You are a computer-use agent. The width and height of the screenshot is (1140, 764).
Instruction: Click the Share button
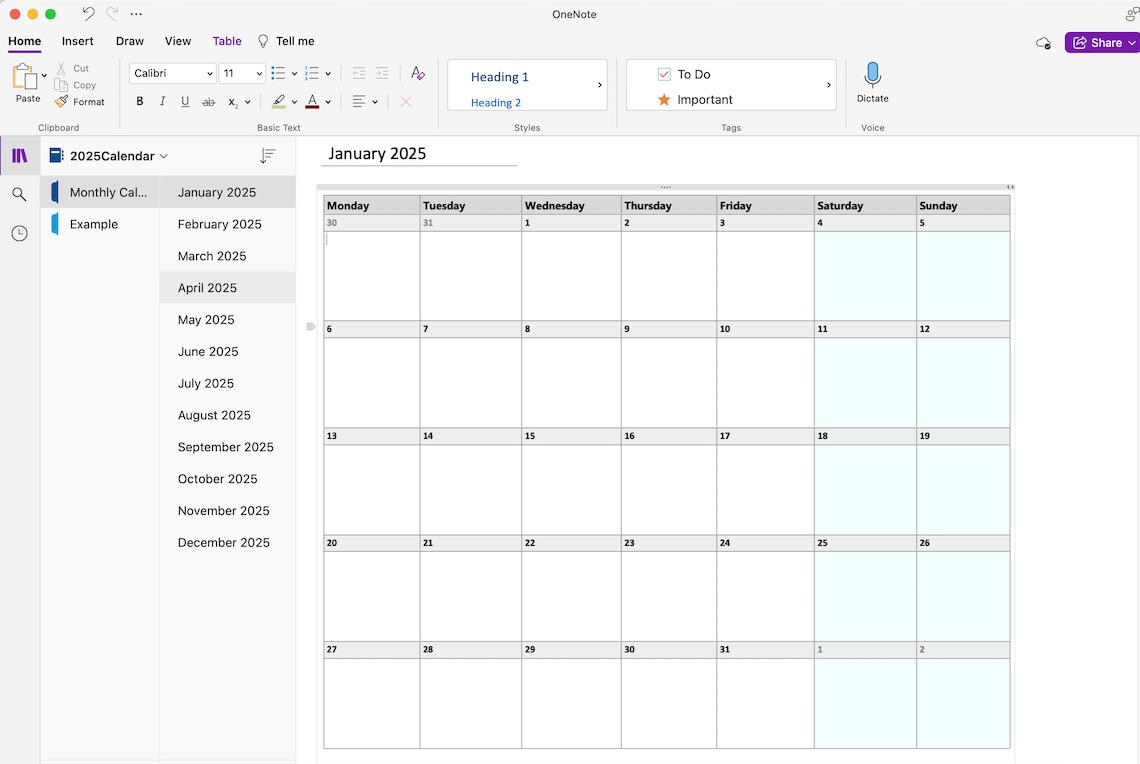(1101, 42)
